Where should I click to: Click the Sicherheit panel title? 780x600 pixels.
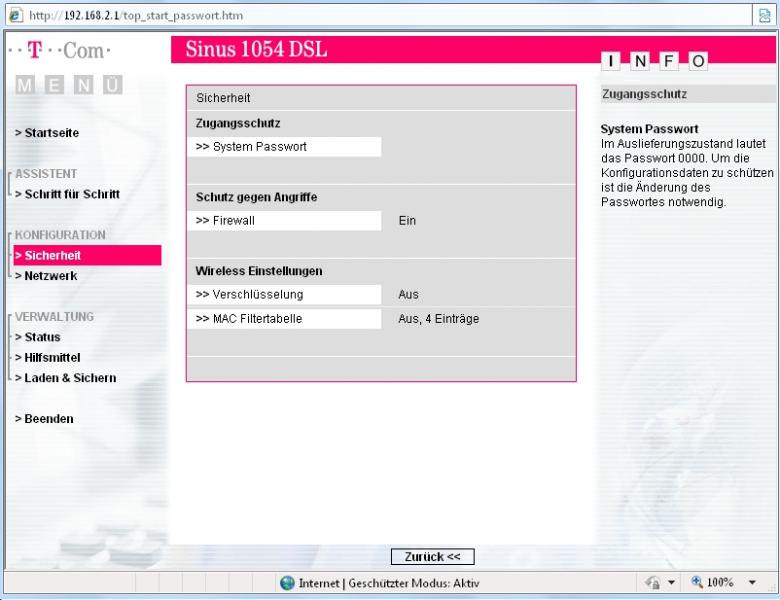223,98
